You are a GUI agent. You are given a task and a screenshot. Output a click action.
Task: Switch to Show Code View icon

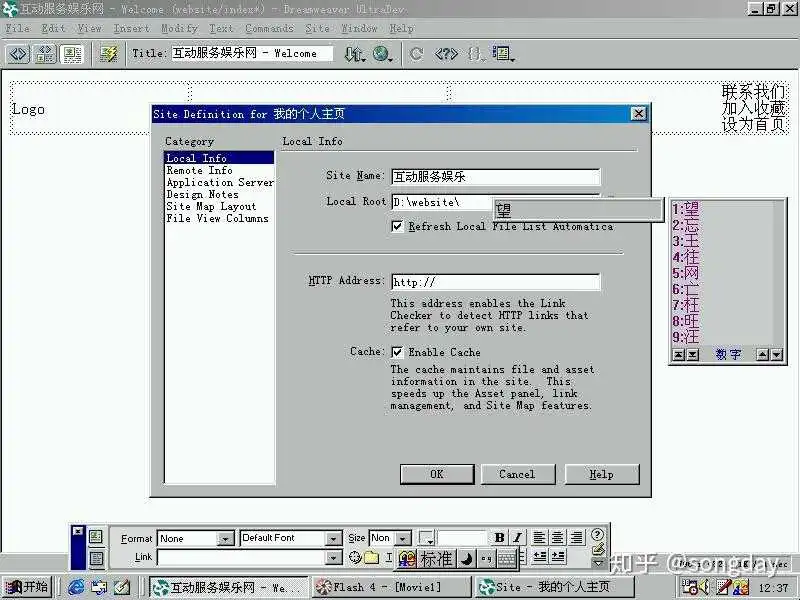pyautogui.click(x=18, y=54)
